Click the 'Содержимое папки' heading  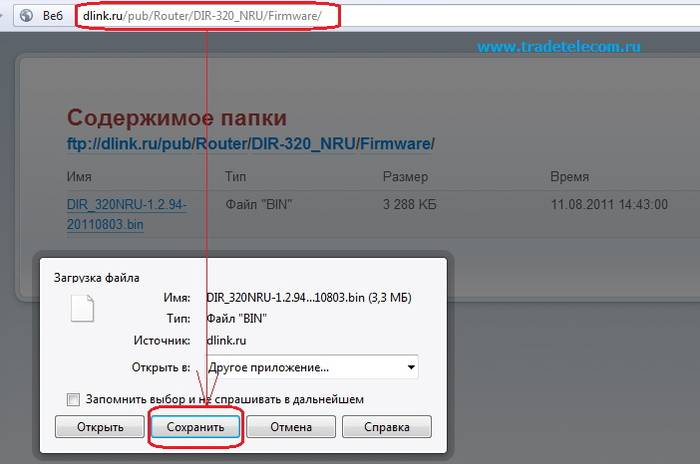[177, 118]
